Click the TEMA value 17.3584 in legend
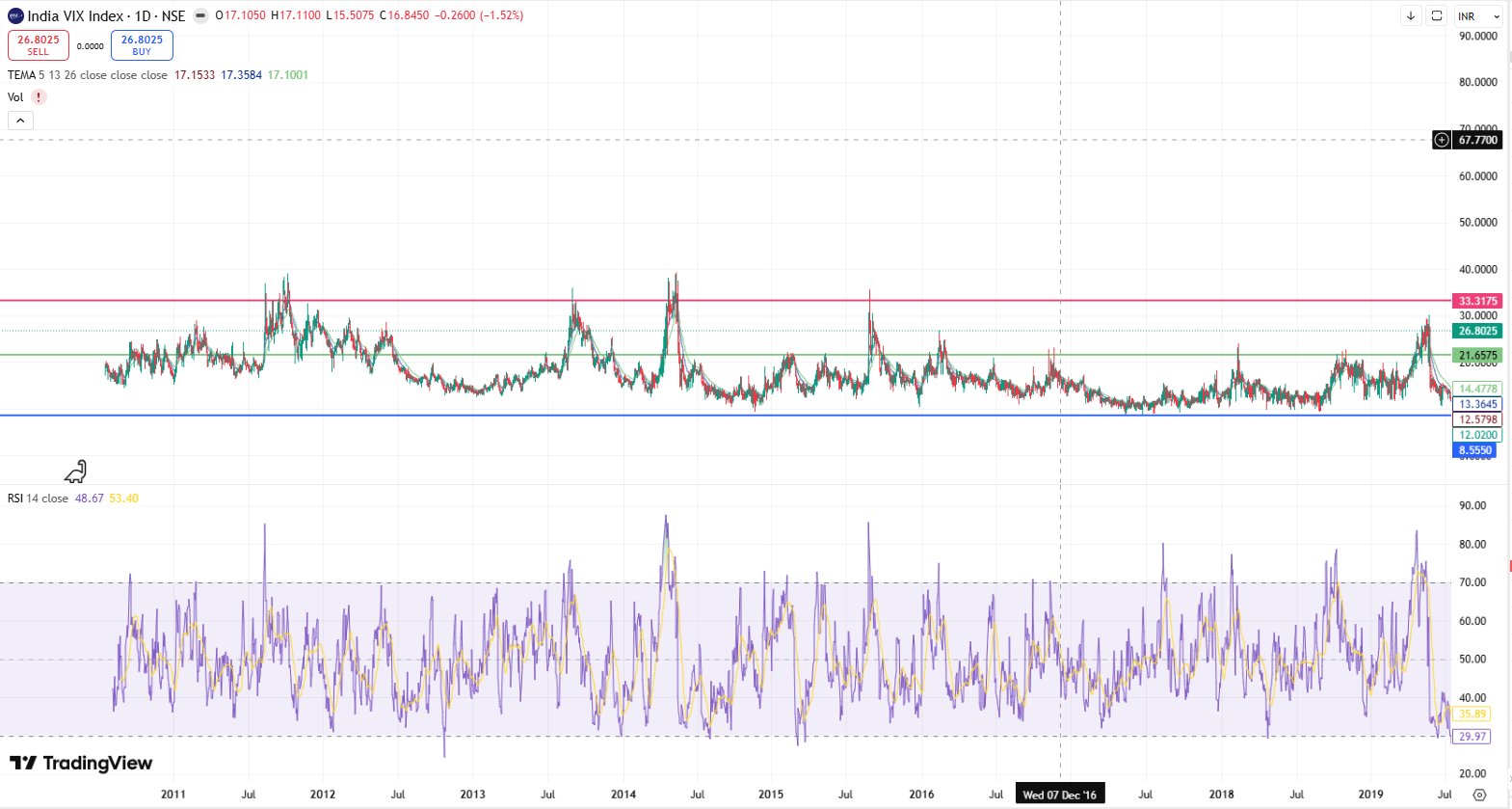This screenshot has width=1512, height=809. [242, 75]
